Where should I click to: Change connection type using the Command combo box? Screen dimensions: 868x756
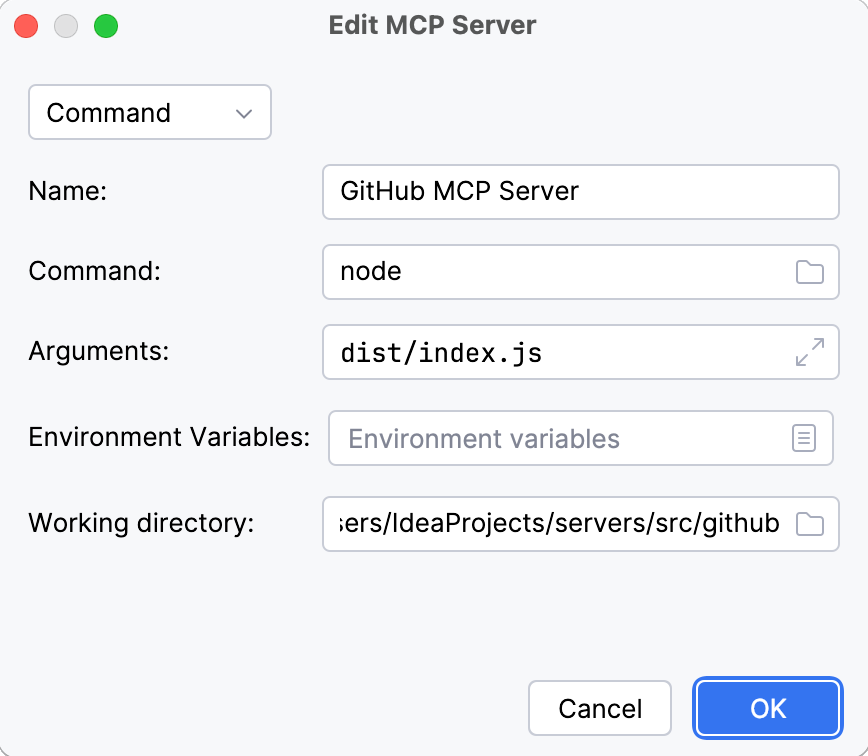149,112
